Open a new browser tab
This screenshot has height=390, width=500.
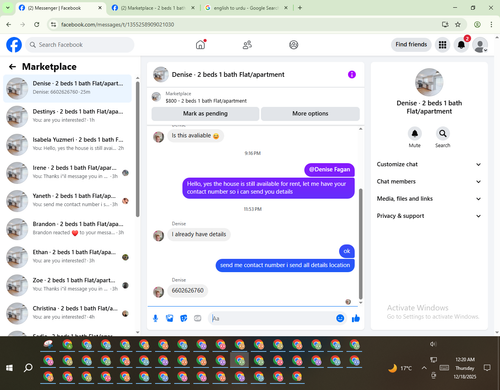click(x=300, y=8)
